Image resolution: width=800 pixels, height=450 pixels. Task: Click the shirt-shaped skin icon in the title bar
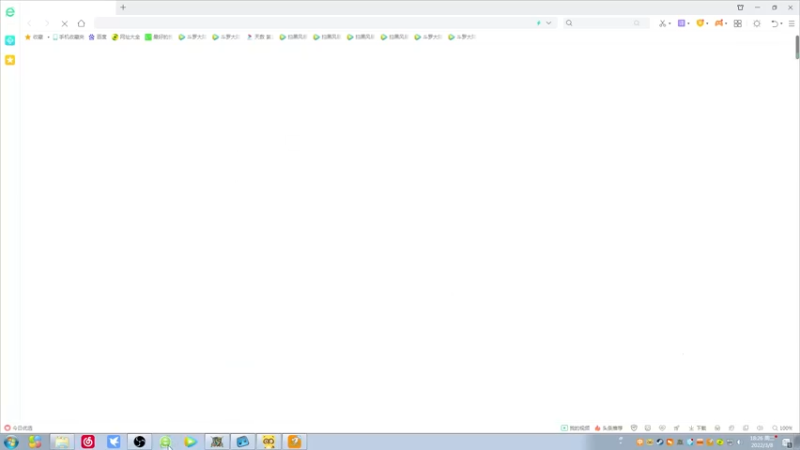coord(740,8)
